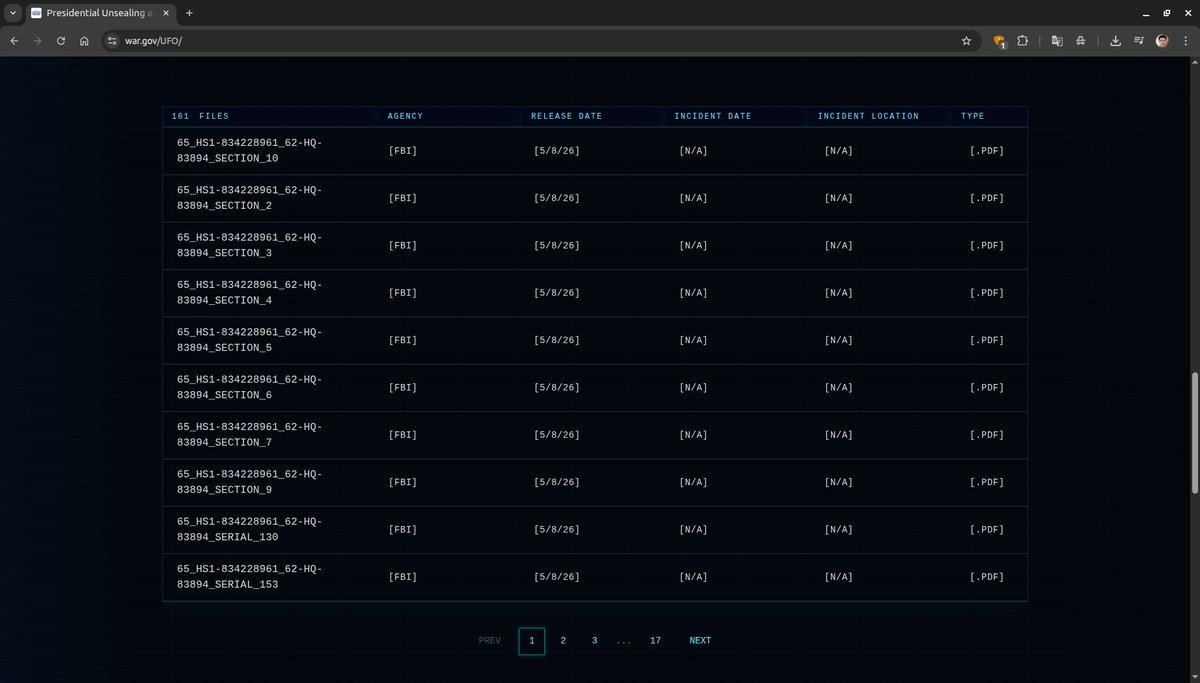Screen dimensions: 1200x683
Task: Open file ending SECTION_9
Action: [x=249, y=482]
